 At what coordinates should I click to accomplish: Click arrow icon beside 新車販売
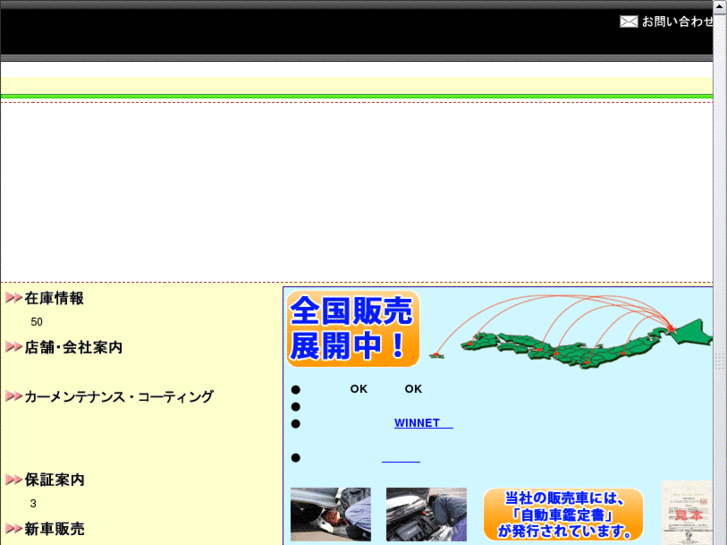click(x=14, y=529)
